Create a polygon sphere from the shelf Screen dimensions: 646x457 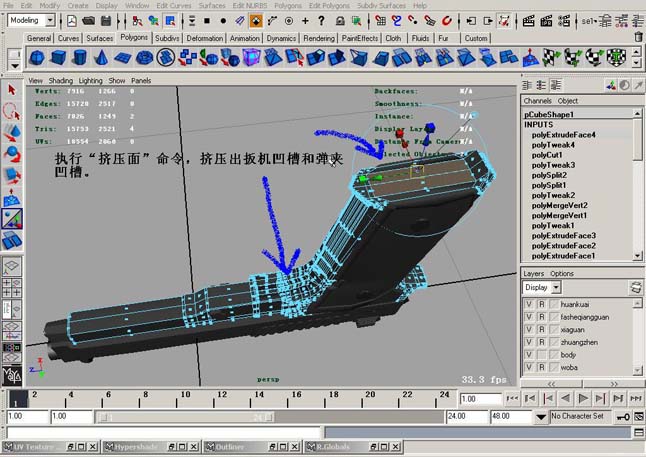coord(37,58)
